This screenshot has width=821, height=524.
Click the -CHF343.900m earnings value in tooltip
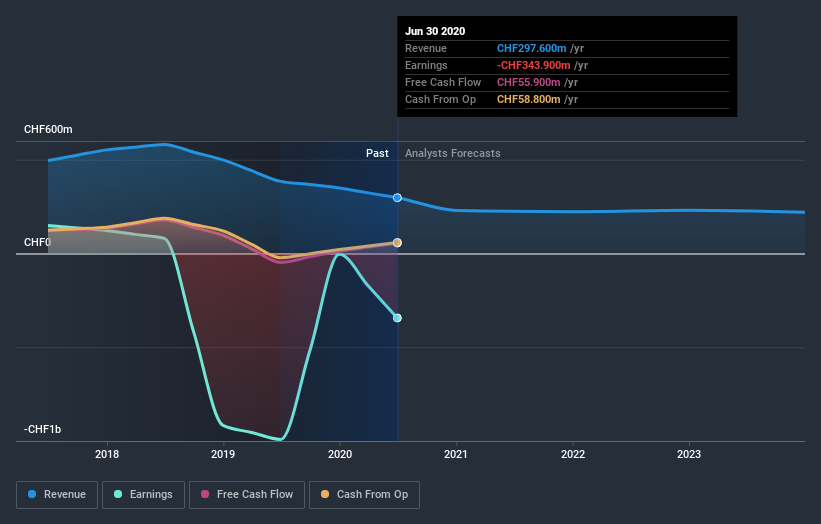click(534, 65)
